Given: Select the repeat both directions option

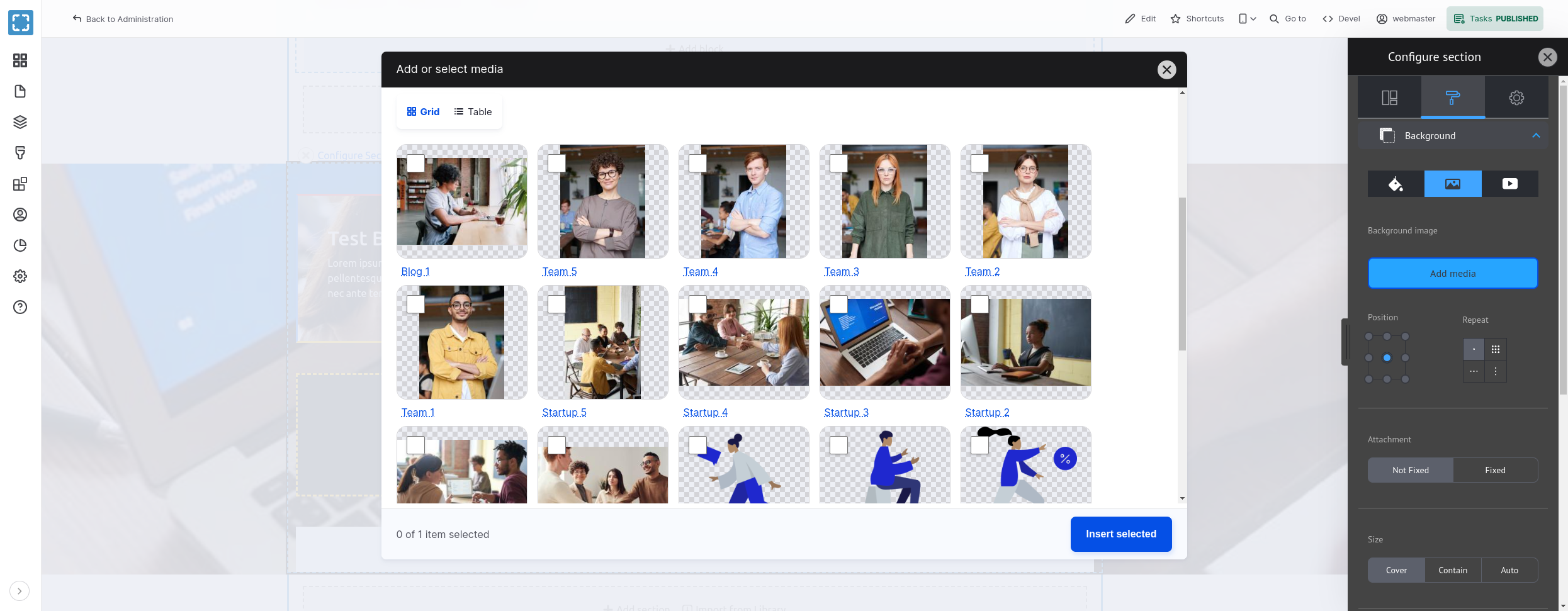Looking at the screenshot, I should click(x=1496, y=349).
